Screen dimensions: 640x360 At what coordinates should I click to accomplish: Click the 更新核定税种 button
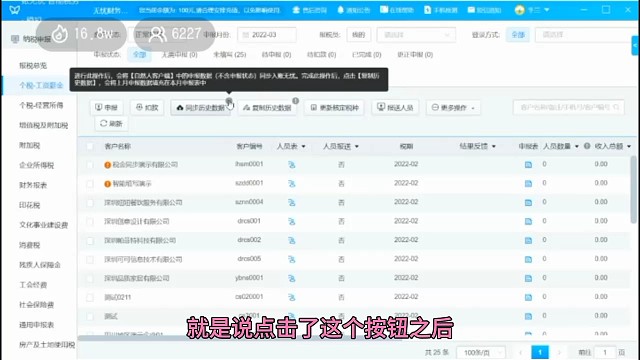tap(334, 108)
